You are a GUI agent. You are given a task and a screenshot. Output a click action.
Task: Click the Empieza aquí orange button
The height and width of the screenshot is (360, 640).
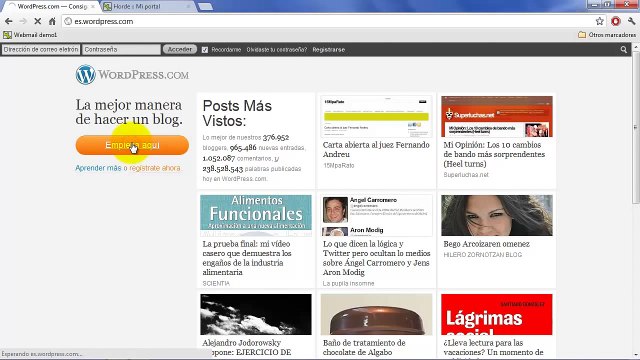pos(132,145)
